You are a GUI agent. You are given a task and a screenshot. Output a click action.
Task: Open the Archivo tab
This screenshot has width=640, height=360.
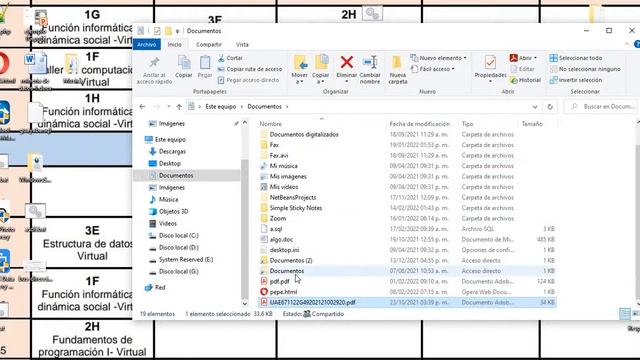click(147, 44)
